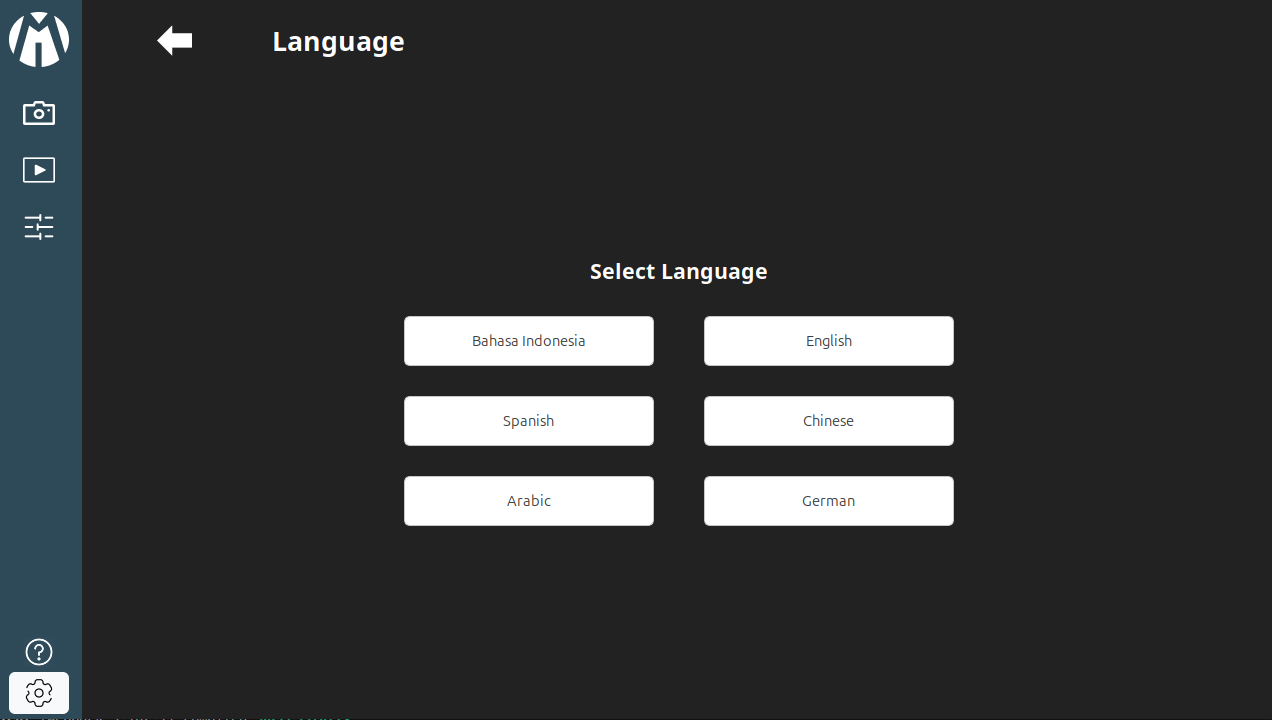
Task: Return to previous settings page via arrow
Action: coord(175,41)
